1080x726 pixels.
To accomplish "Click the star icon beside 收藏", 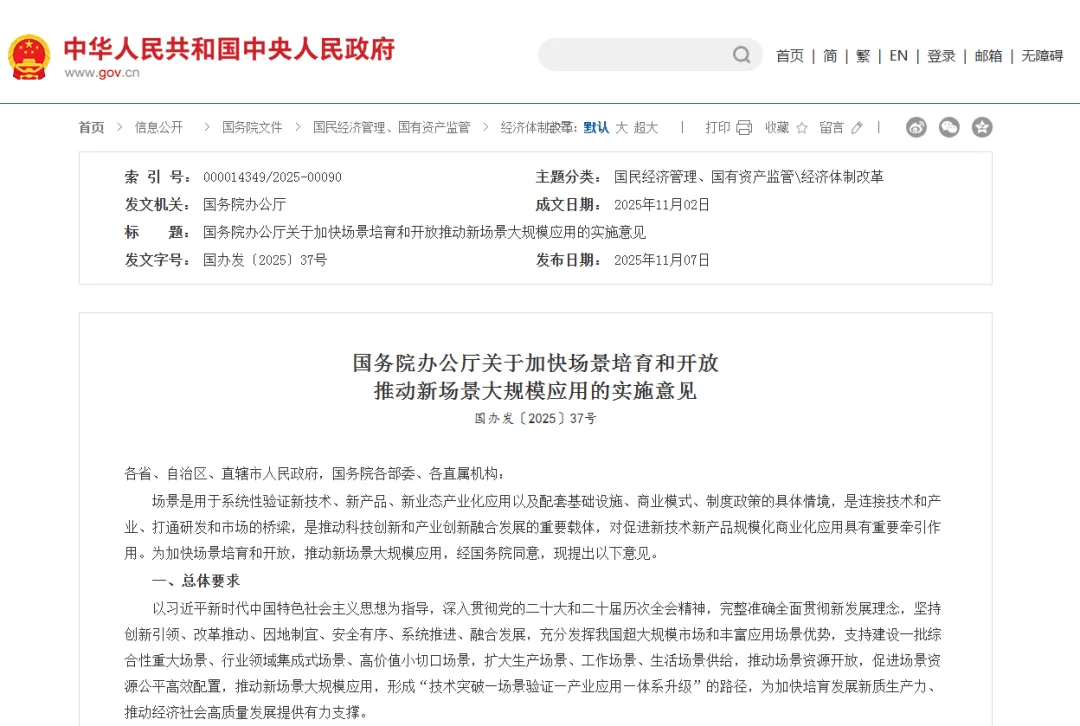I will pyautogui.click(x=802, y=127).
